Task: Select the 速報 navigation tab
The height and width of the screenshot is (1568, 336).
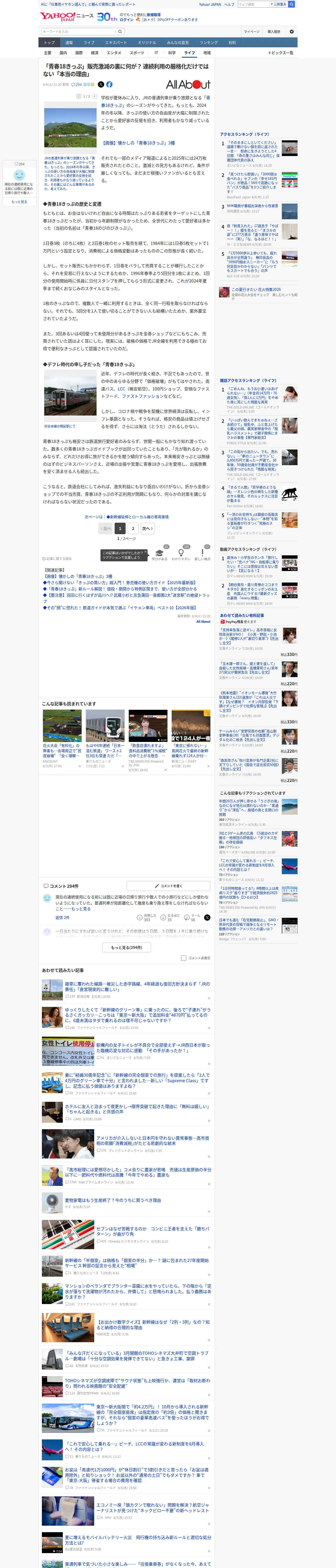Action: coord(69,43)
